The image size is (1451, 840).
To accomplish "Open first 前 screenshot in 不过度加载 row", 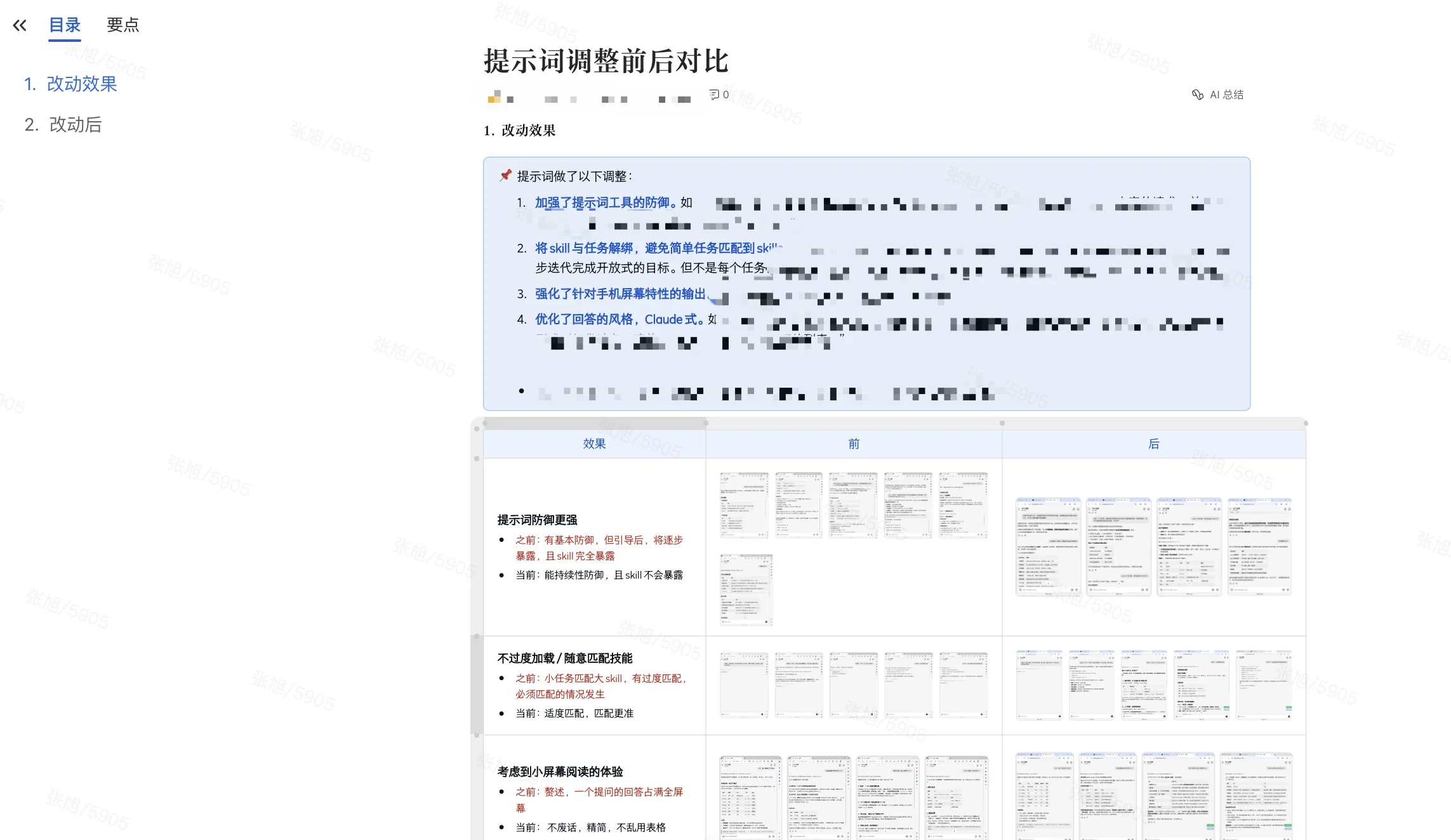I will [744, 685].
